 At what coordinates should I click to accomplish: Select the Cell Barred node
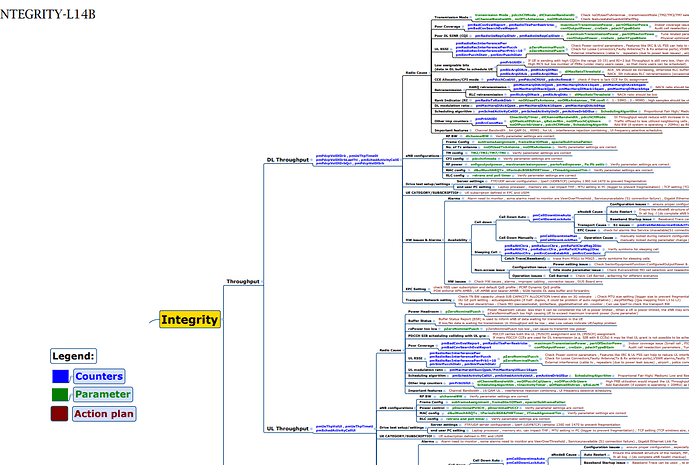pos(559,276)
